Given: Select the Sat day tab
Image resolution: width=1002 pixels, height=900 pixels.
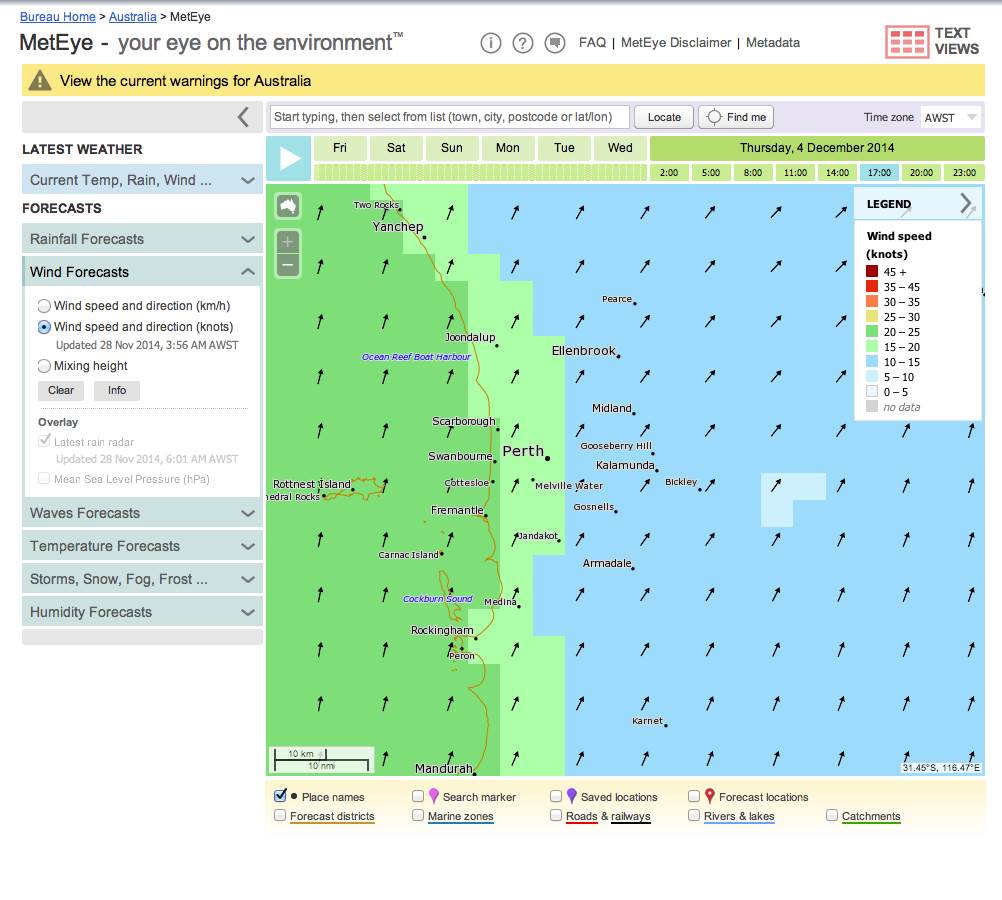Looking at the screenshot, I should (x=396, y=148).
